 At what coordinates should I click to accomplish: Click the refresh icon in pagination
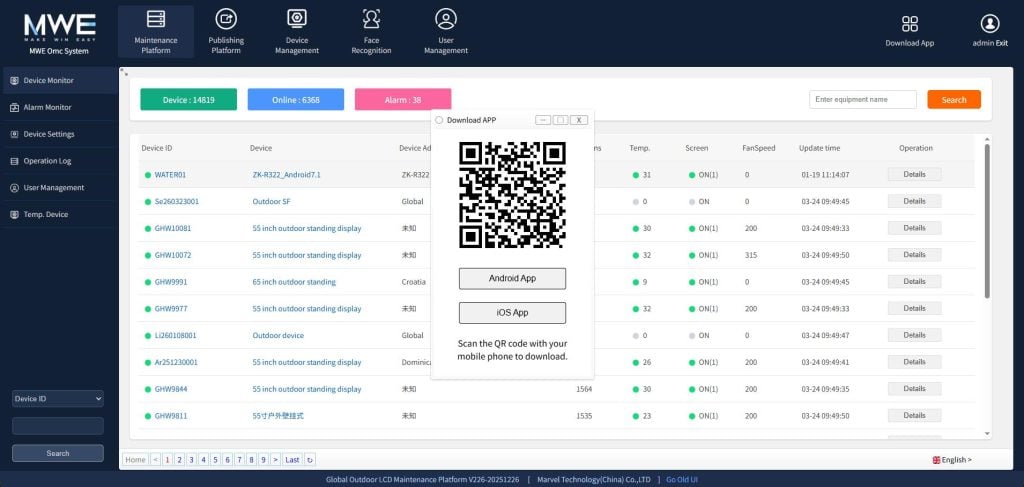(310, 460)
